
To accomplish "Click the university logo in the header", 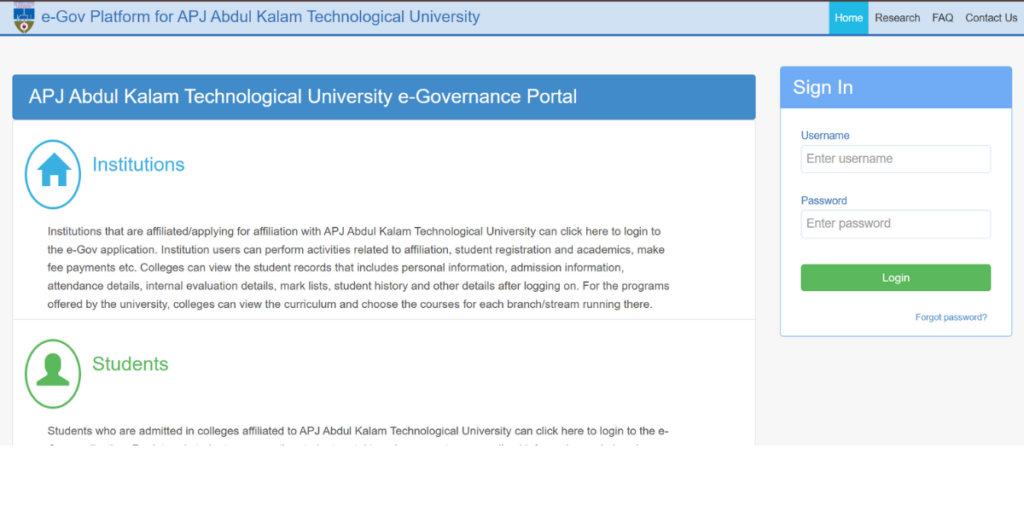I will [x=24, y=18].
